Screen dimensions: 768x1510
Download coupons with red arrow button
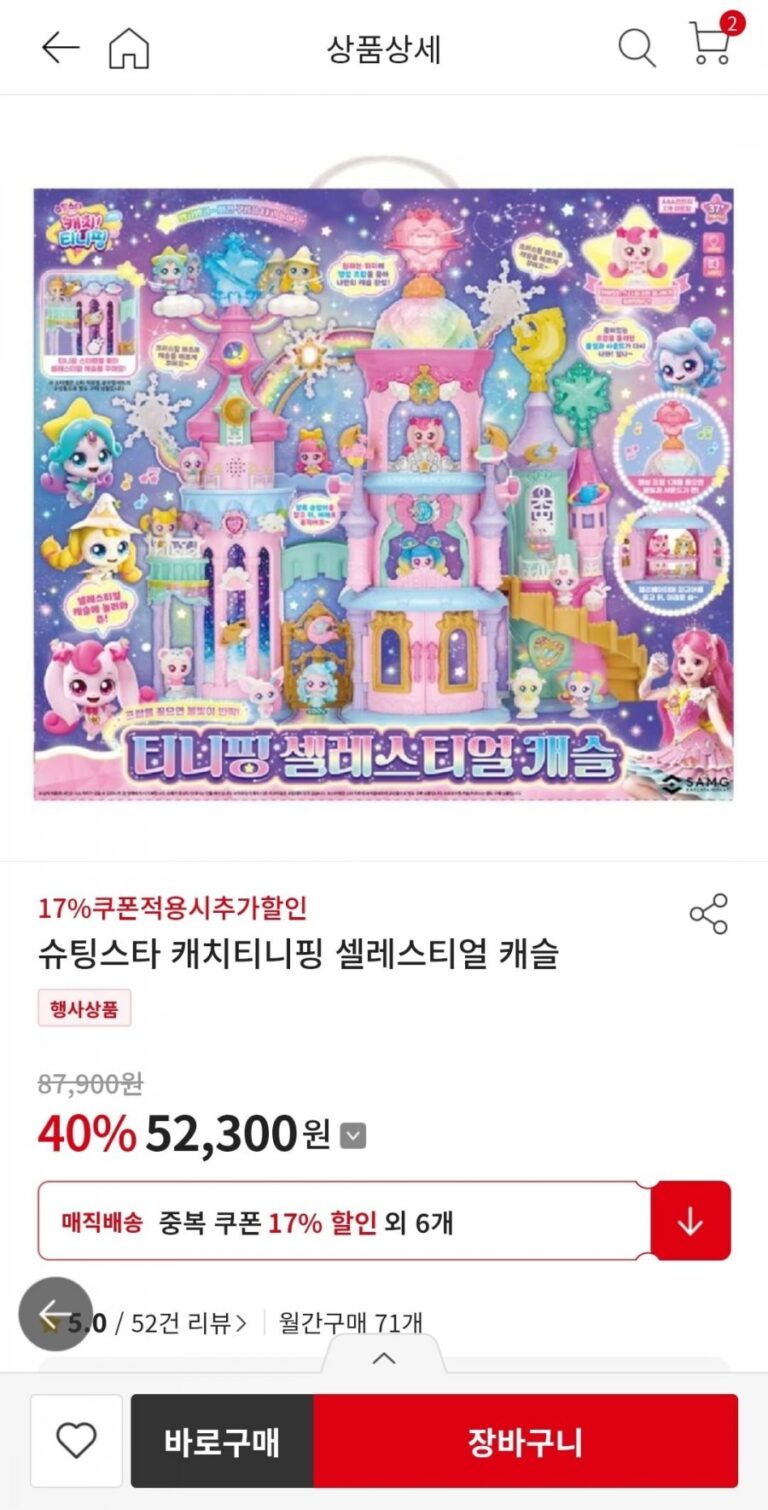tap(691, 1221)
